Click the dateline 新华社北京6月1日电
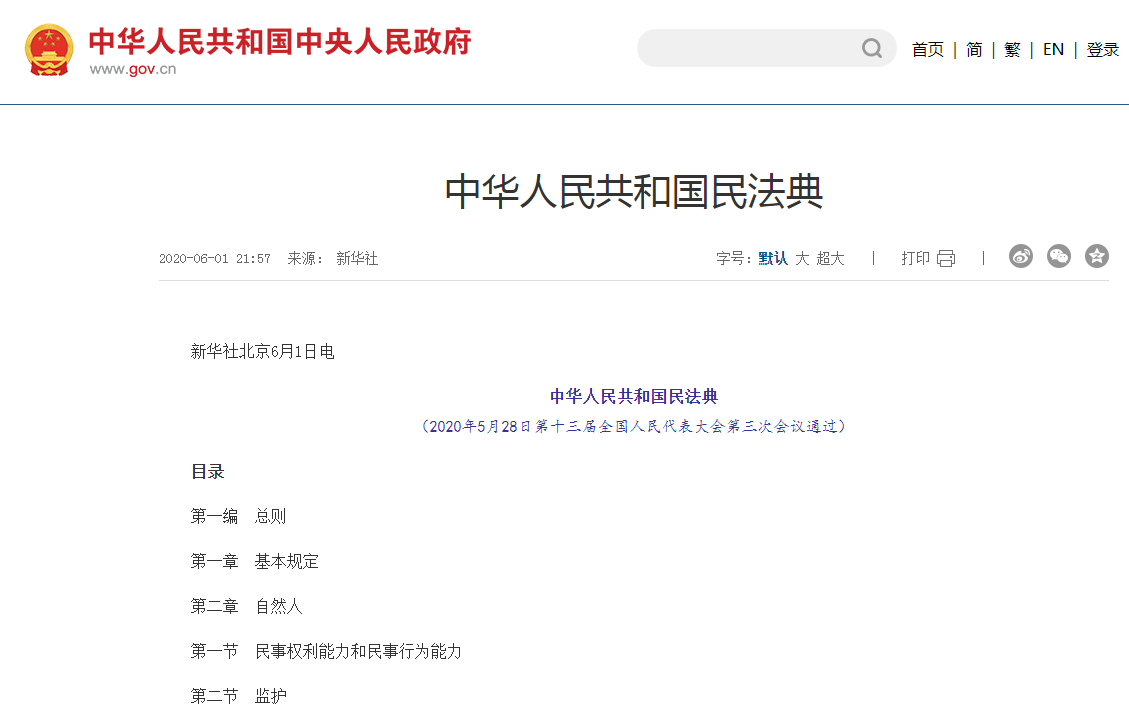The image size is (1129, 713). (x=262, y=351)
